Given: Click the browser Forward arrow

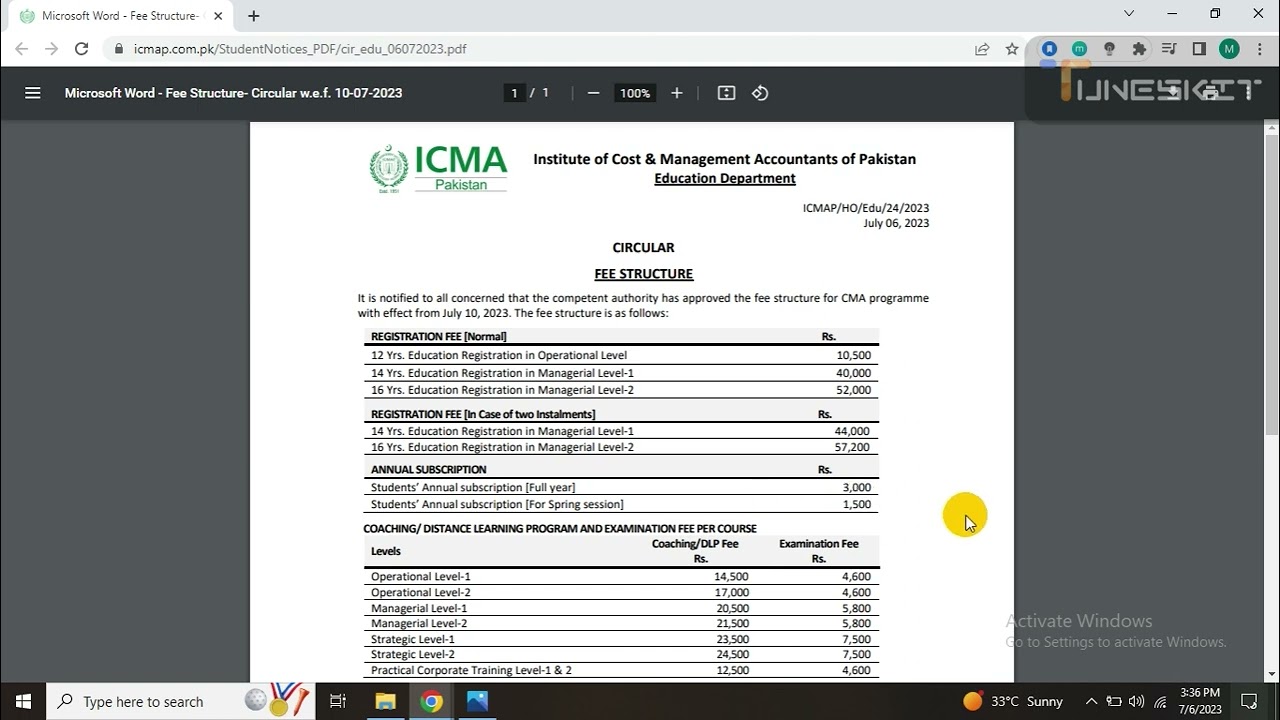Looking at the screenshot, I should tap(52, 48).
